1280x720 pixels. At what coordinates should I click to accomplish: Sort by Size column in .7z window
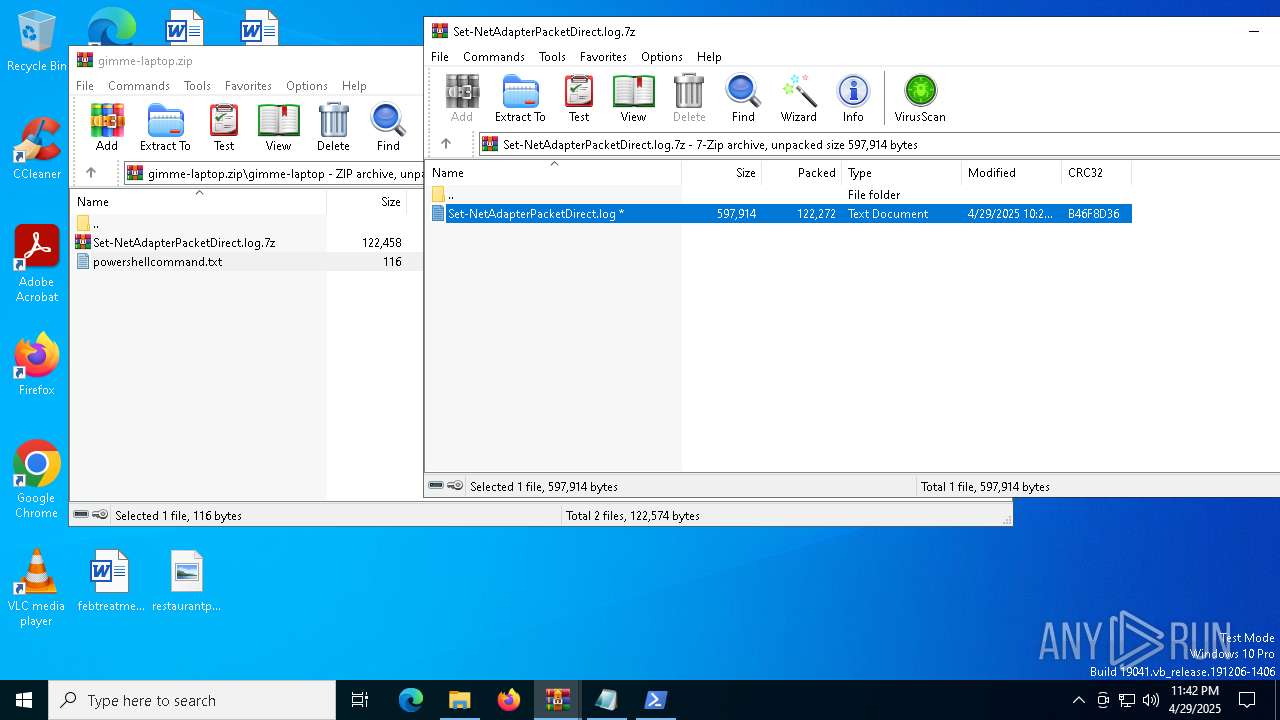722,173
